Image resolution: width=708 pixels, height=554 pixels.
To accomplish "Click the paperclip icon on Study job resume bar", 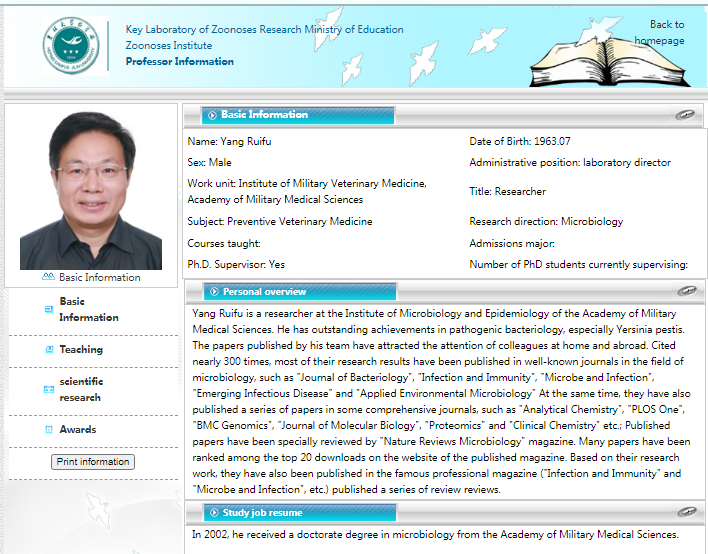I will [x=685, y=513].
